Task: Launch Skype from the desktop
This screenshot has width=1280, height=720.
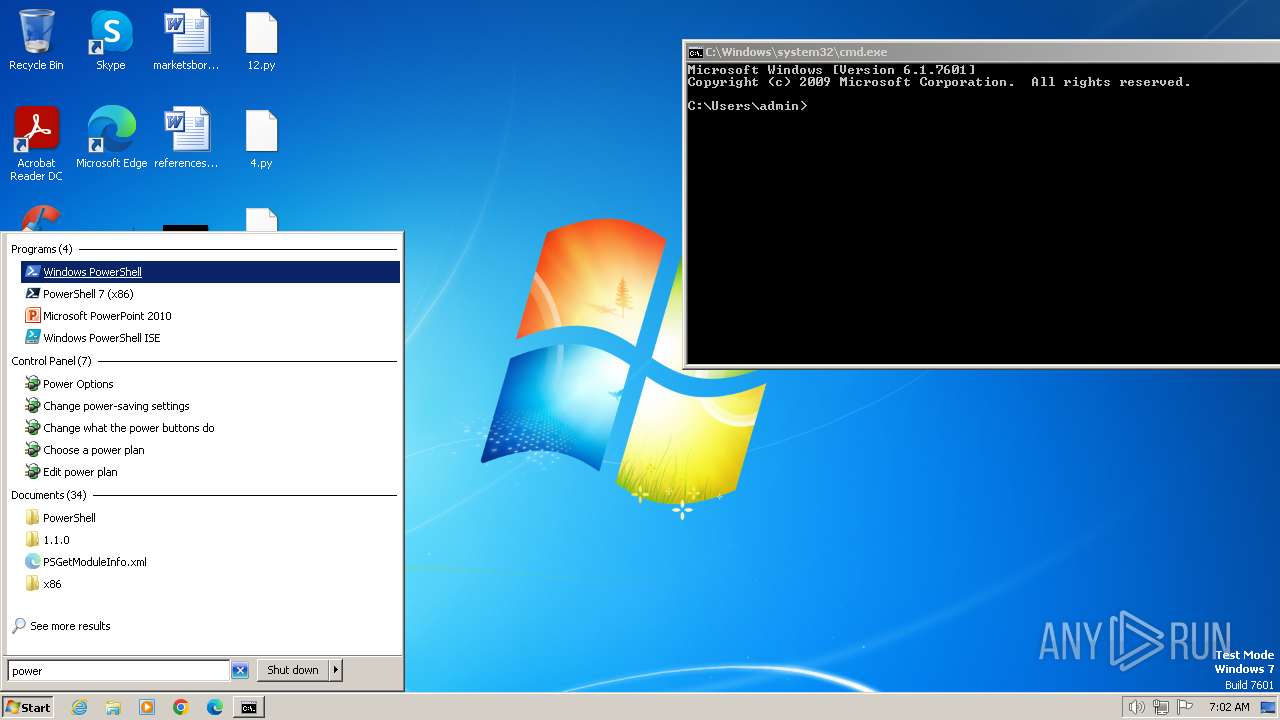Action: 110,40
